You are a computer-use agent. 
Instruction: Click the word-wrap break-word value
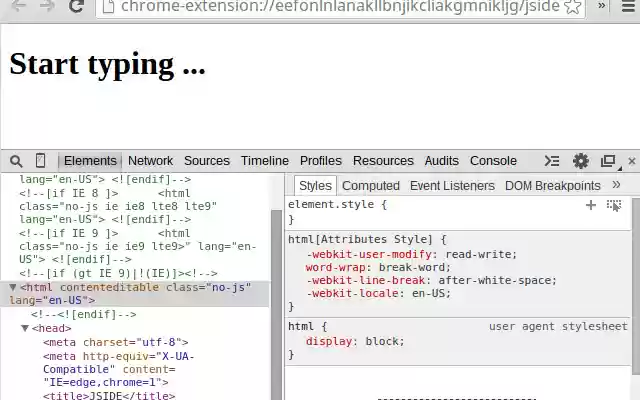click(411, 267)
